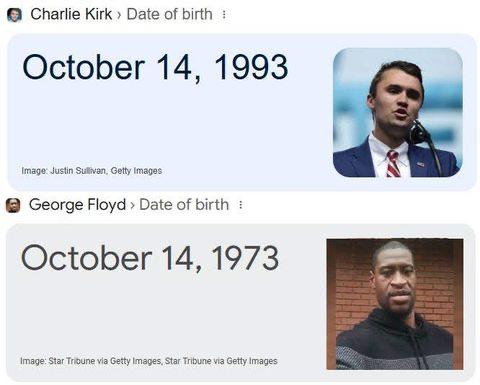Click empty space inside the October 14, 1973 card
480x385 pixels.
[x=167, y=317]
